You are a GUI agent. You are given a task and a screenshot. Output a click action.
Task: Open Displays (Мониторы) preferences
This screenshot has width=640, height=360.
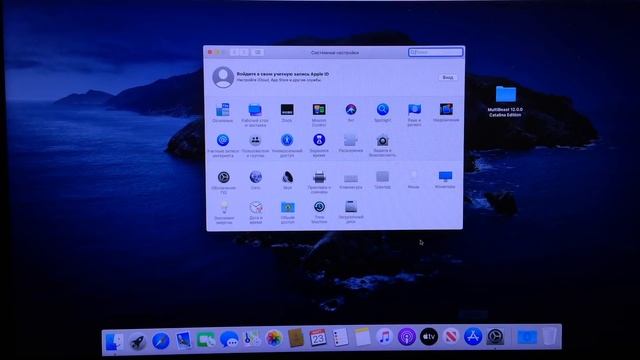point(445,176)
